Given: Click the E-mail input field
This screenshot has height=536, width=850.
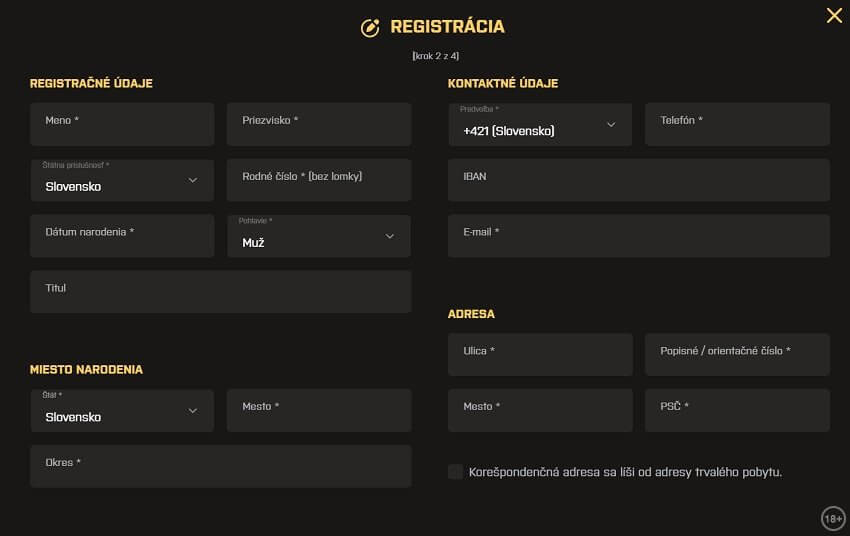Looking at the screenshot, I should pyautogui.click(x=638, y=236).
